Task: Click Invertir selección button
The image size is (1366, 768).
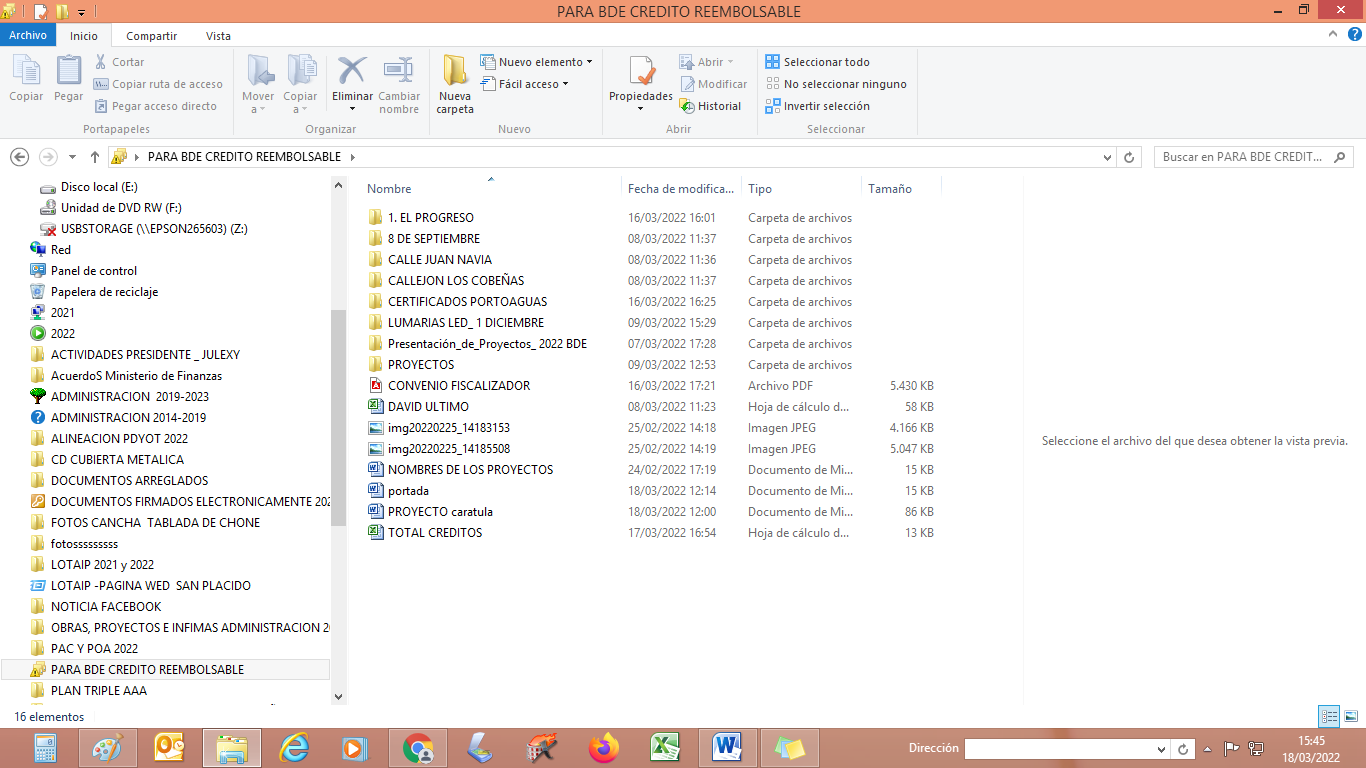Action: [817, 106]
